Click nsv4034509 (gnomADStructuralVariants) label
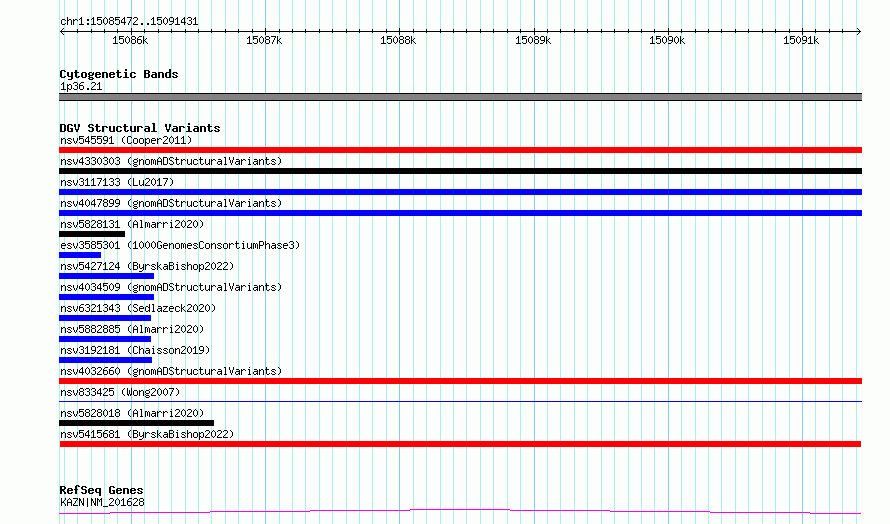 point(171,287)
